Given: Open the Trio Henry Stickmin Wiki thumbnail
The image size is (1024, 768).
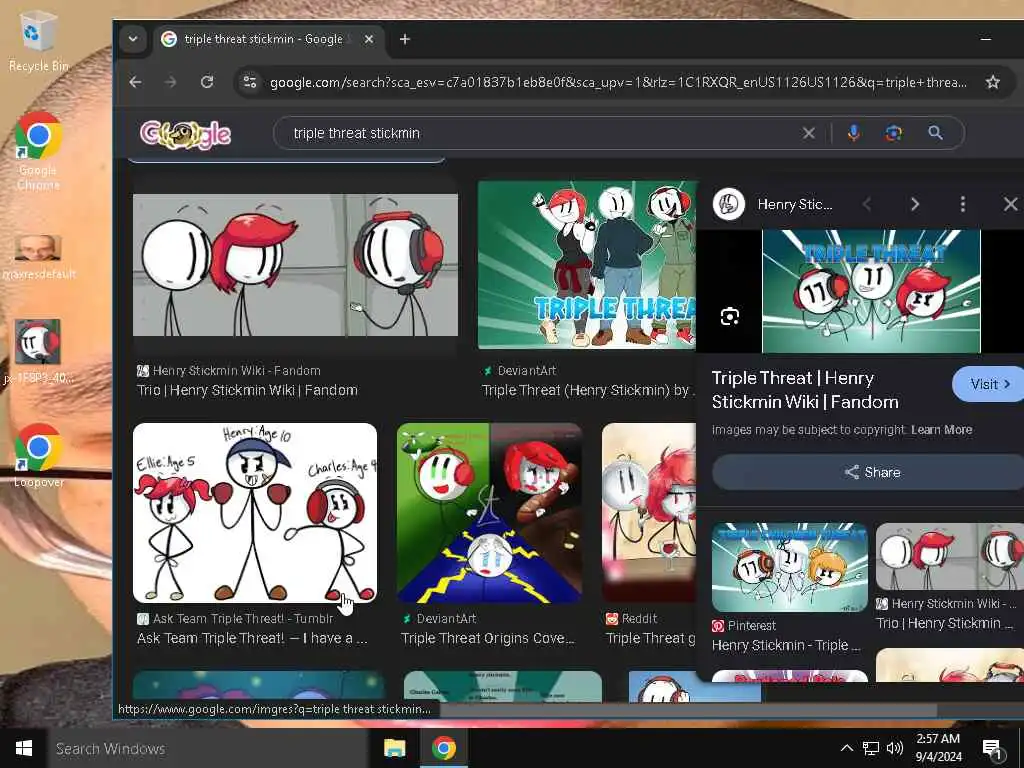Looking at the screenshot, I should click(295, 264).
